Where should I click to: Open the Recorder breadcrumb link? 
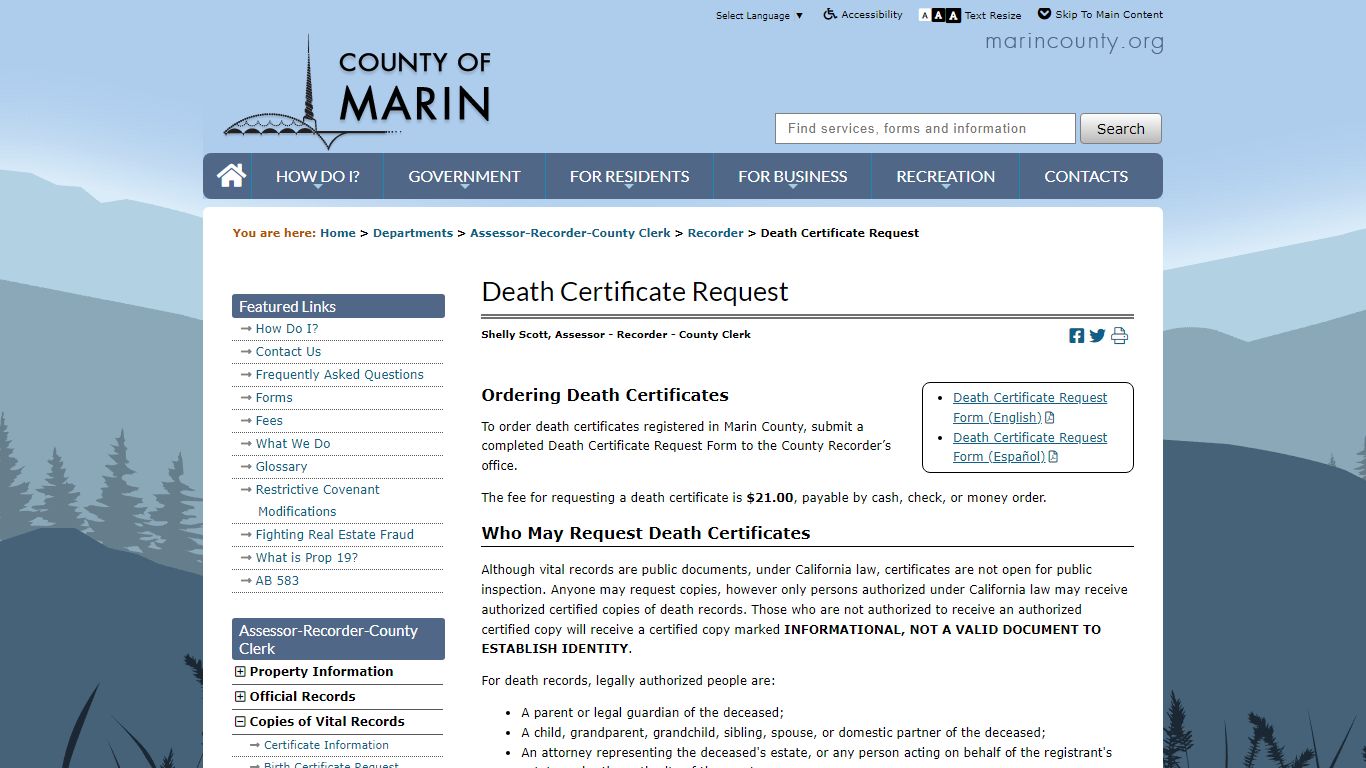pyautogui.click(x=715, y=233)
